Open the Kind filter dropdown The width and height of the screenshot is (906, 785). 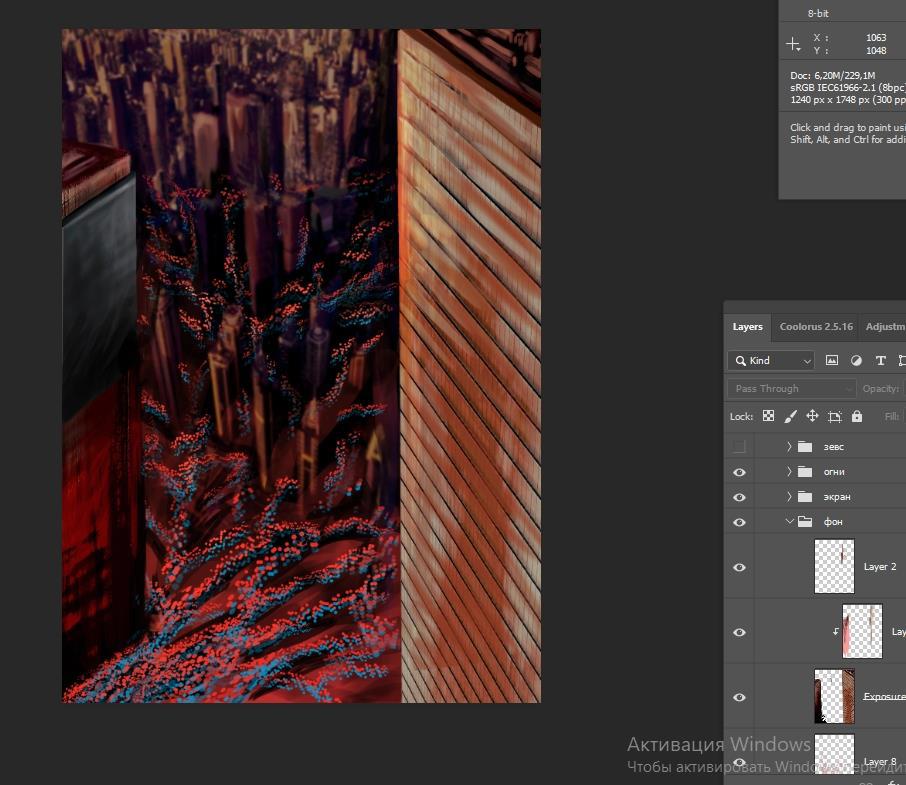click(x=771, y=361)
